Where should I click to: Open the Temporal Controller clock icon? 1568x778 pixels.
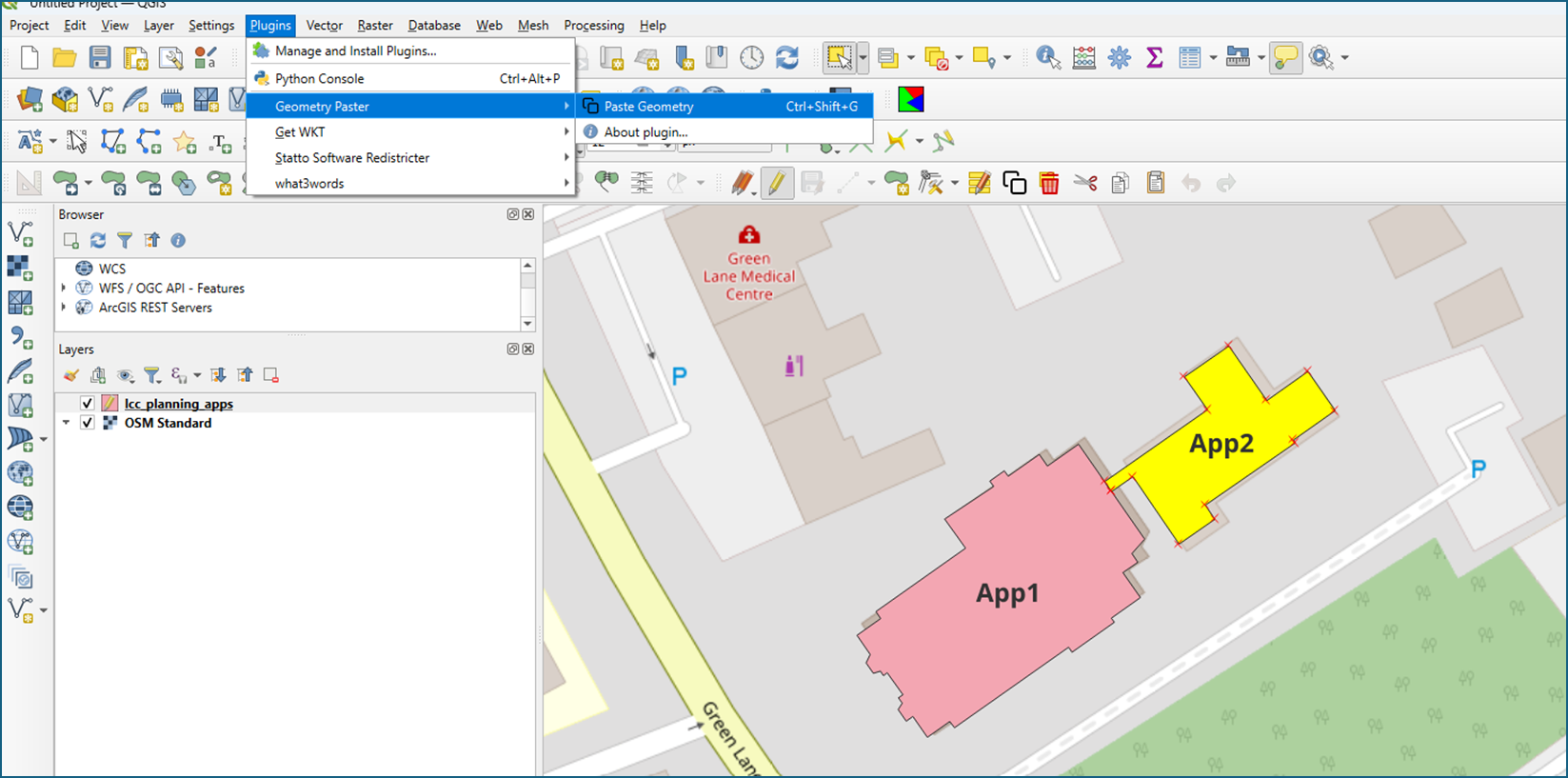pyautogui.click(x=752, y=58)
